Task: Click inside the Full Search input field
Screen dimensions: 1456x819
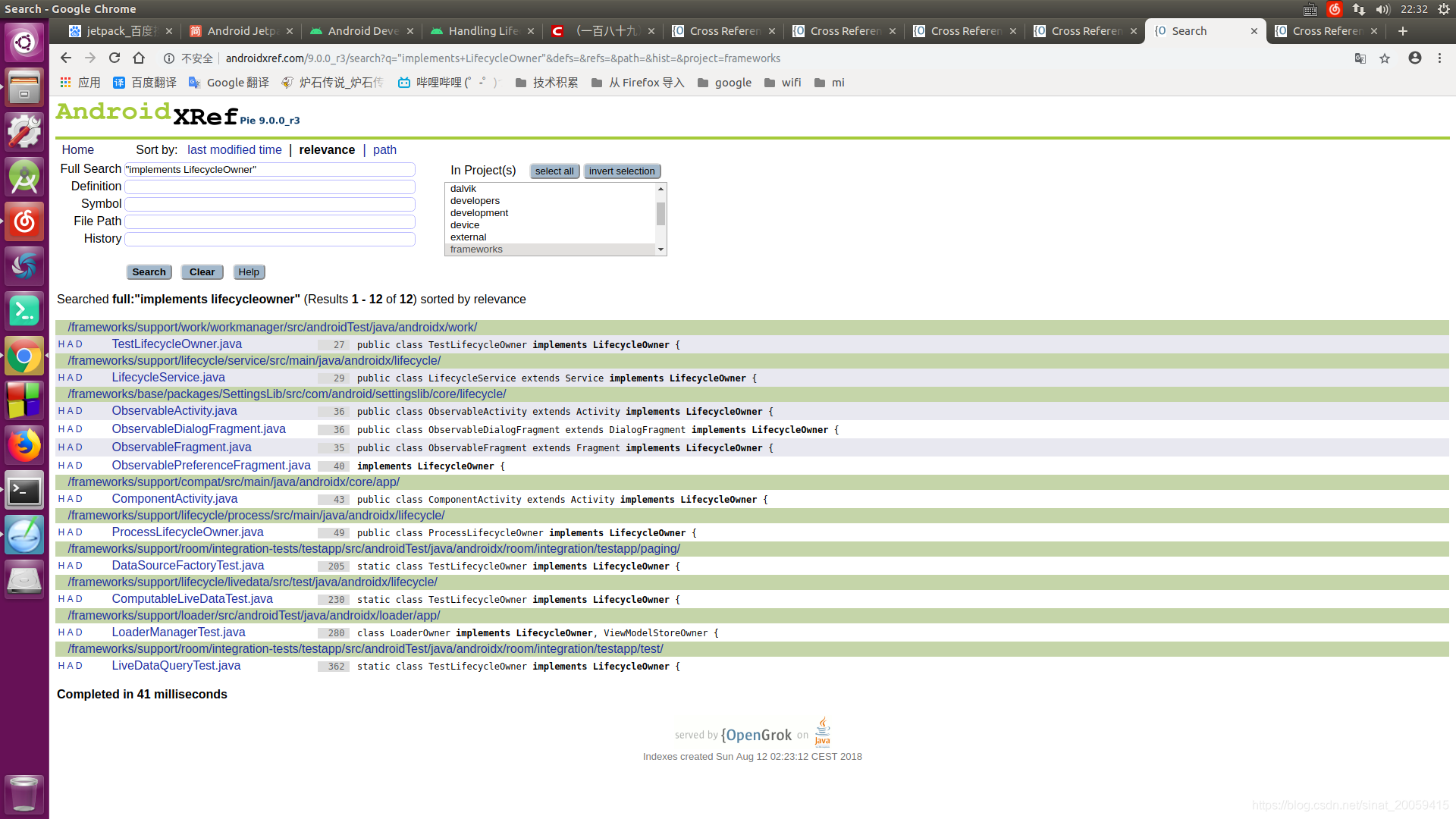Action: [x=269, y=169]
